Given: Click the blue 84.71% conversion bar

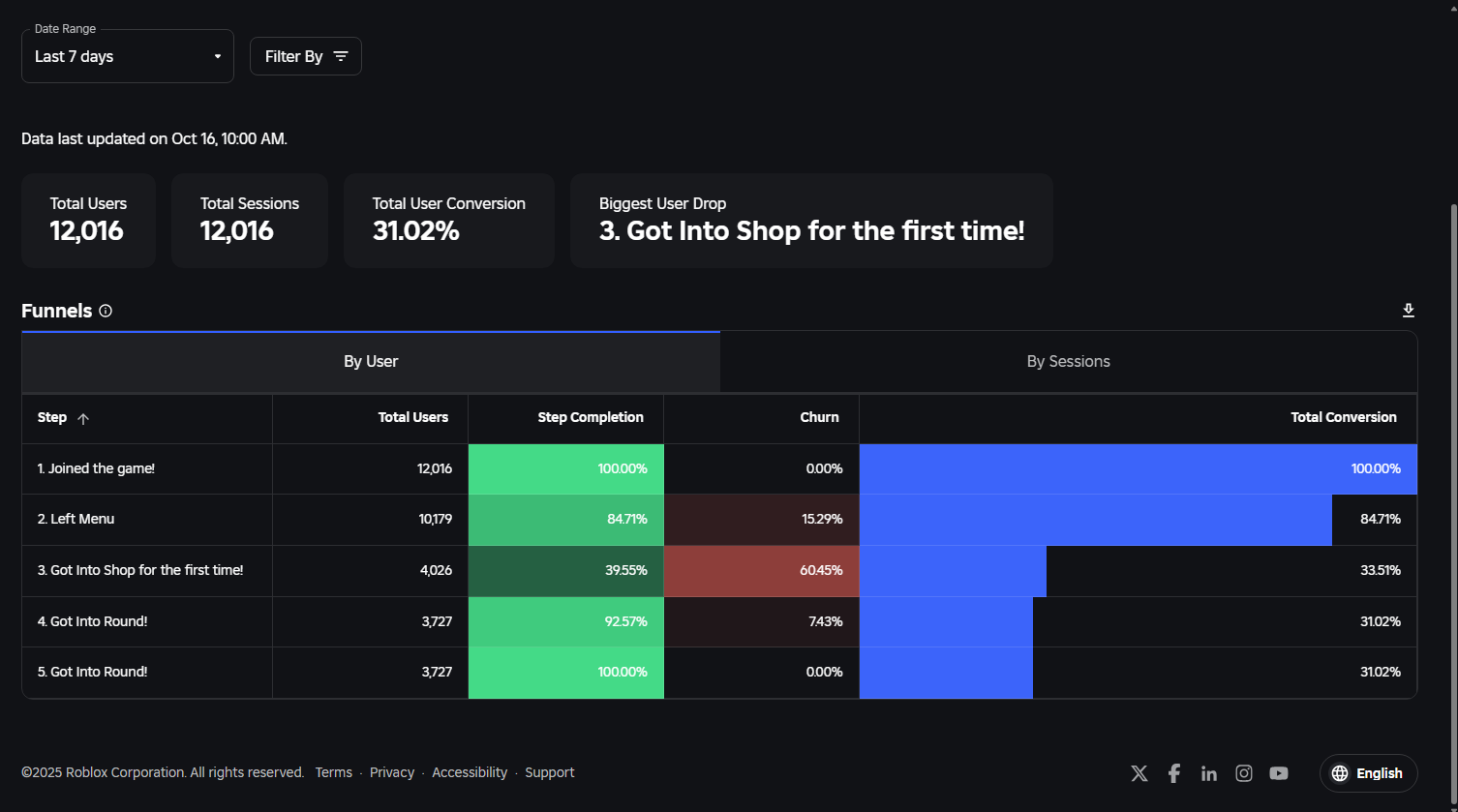Looking at the screenshot, I should click(x=1096, y=520).
